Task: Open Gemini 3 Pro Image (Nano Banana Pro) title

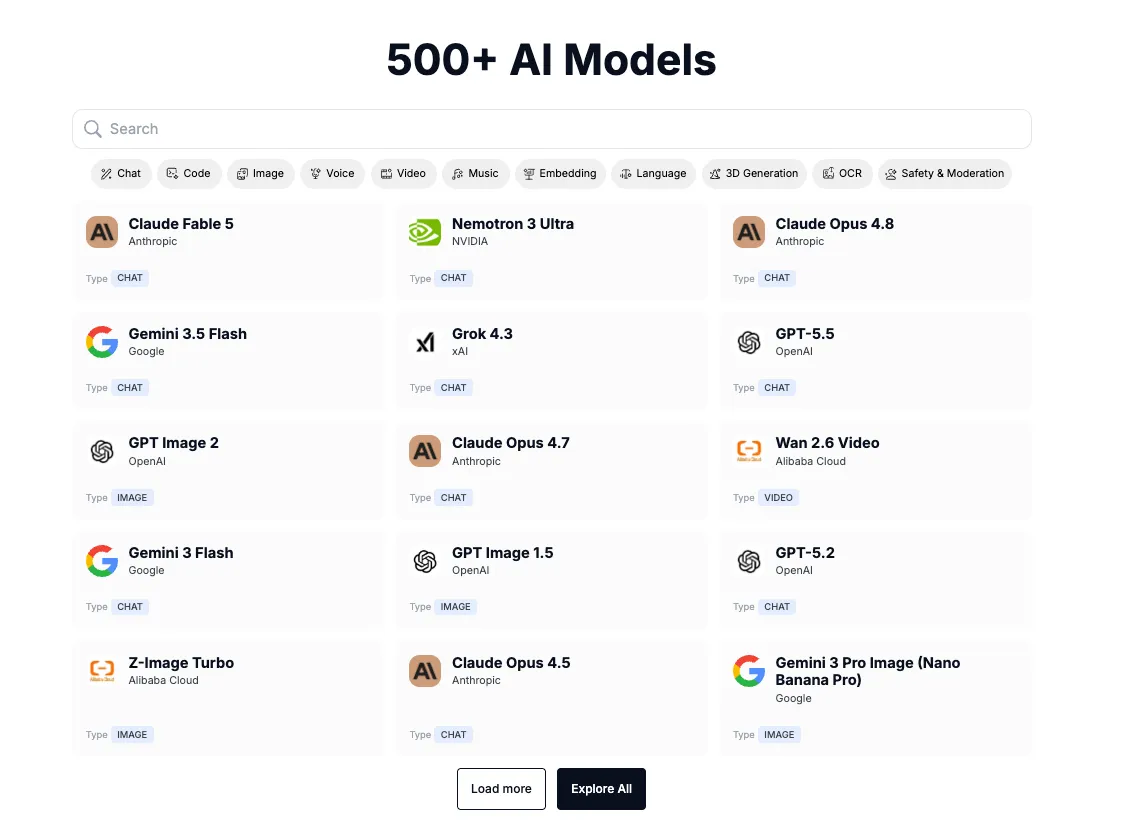Action: [x=868, y=672]
